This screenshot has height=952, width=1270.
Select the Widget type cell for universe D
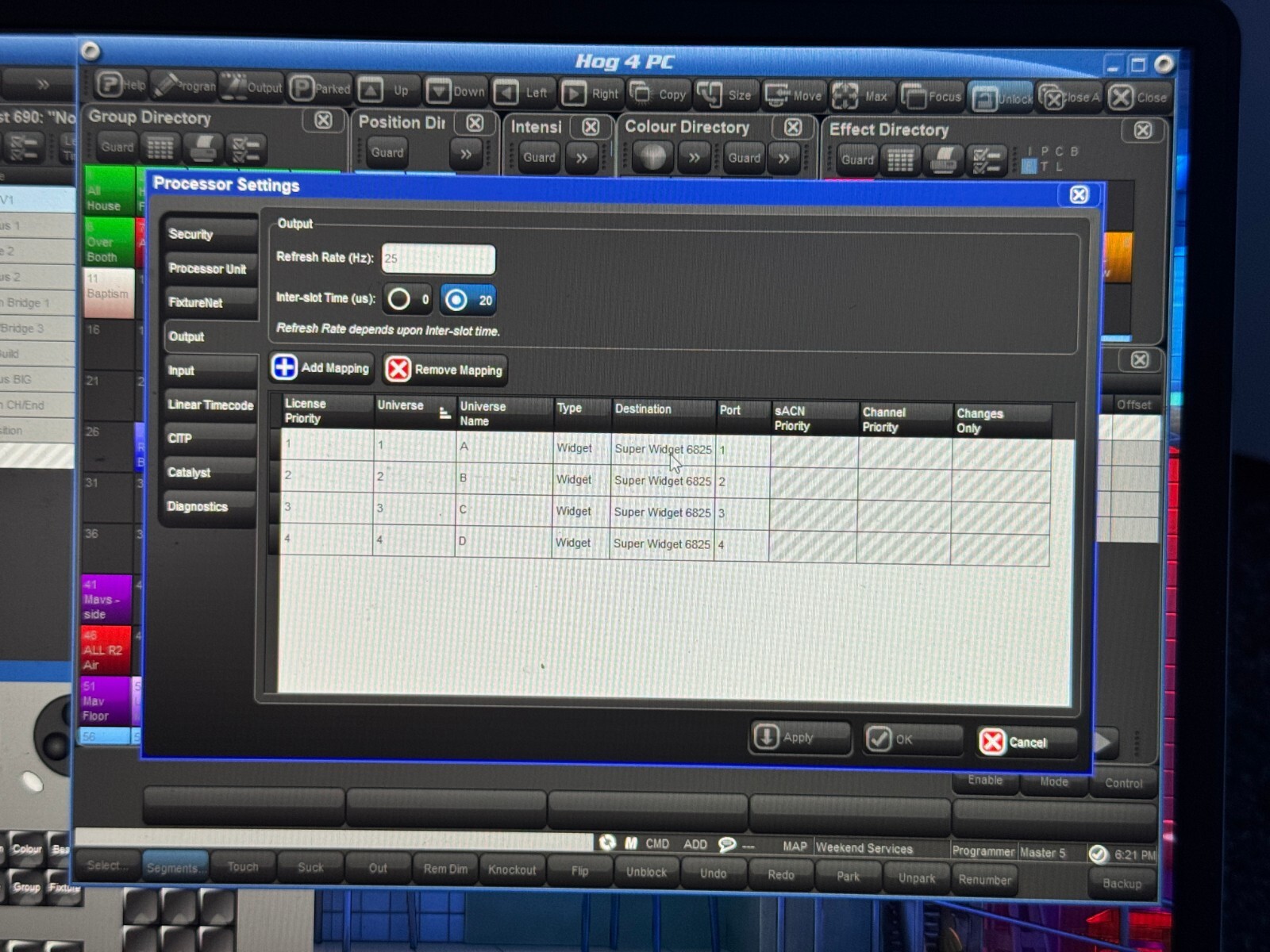(580, 543)
